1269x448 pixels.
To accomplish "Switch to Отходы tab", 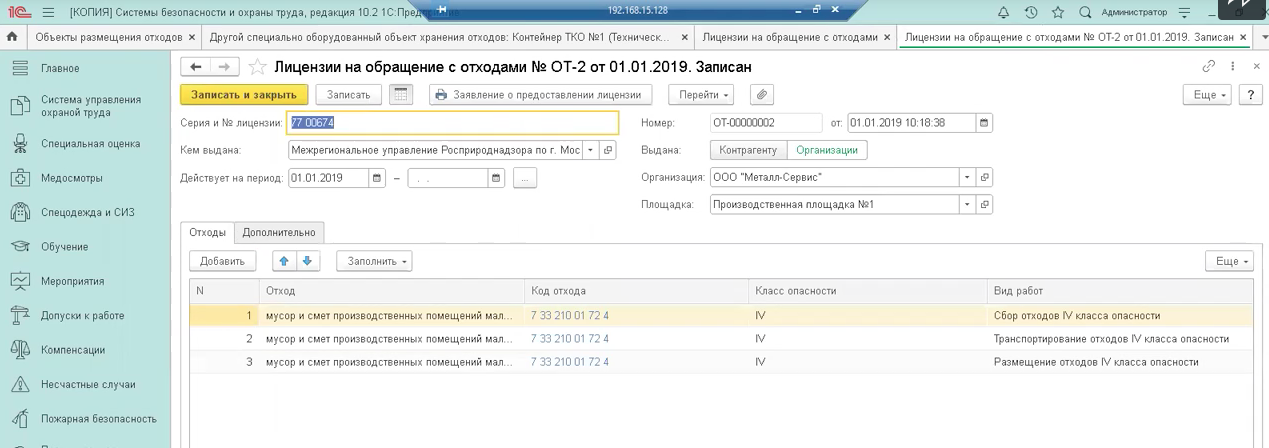I will 207,232.
